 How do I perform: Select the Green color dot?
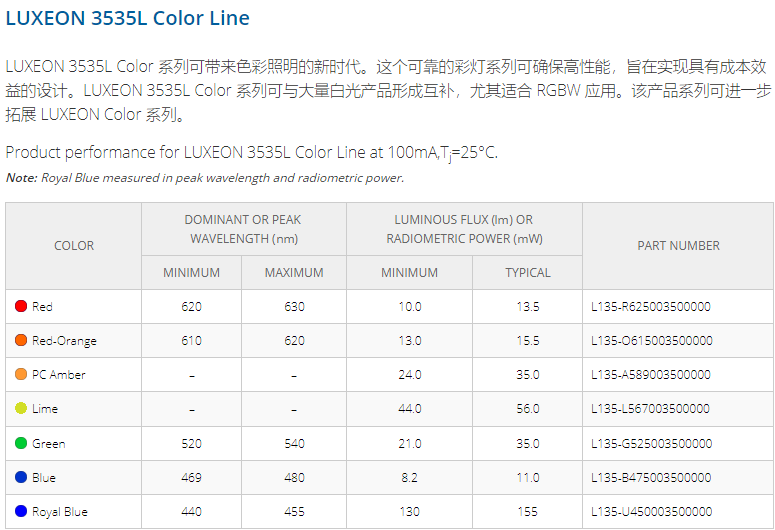point(21,443)
